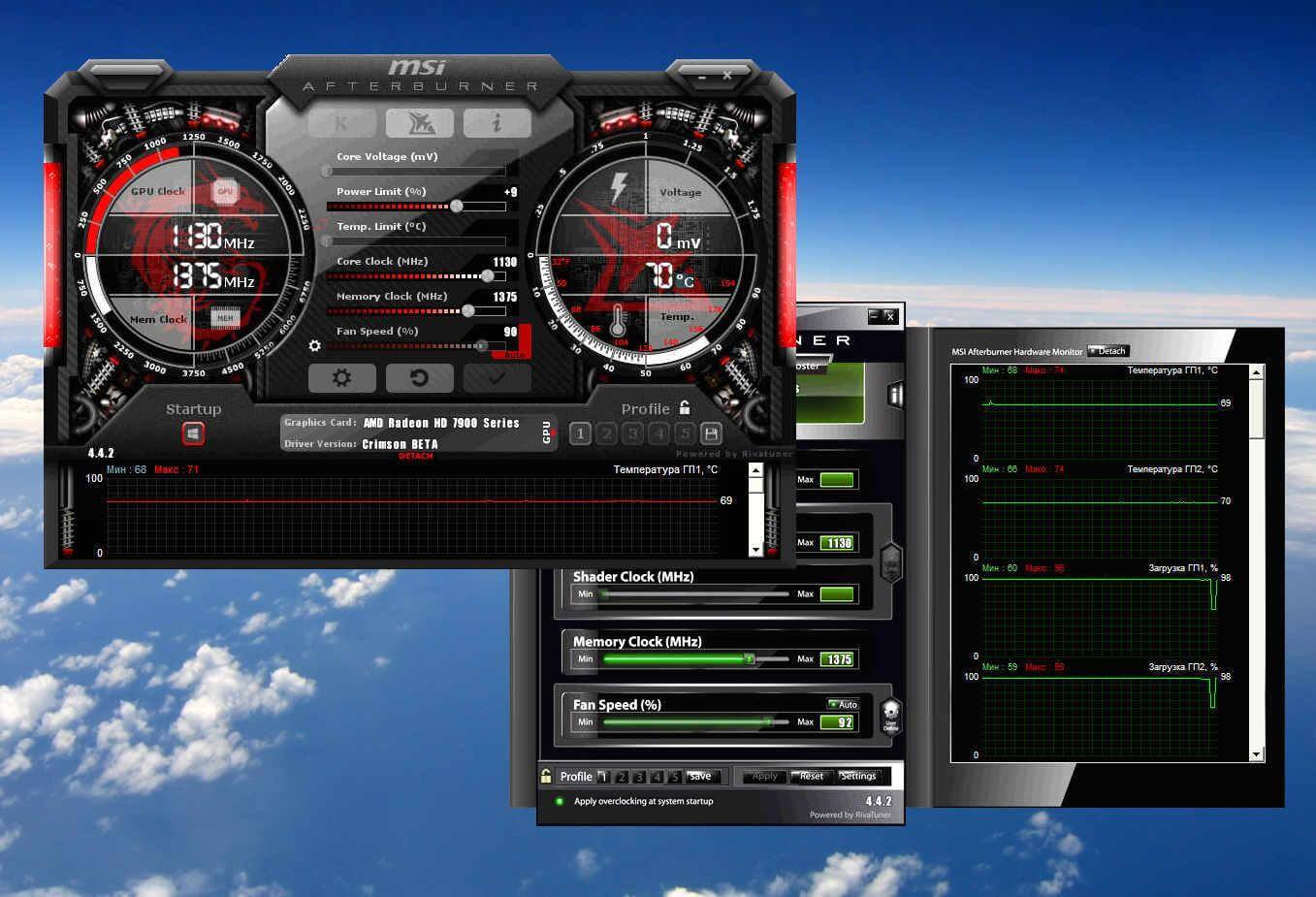Click the Kombustor K button
The image size is (1316, 897).
pyautogui.click(x=341, y=122)
